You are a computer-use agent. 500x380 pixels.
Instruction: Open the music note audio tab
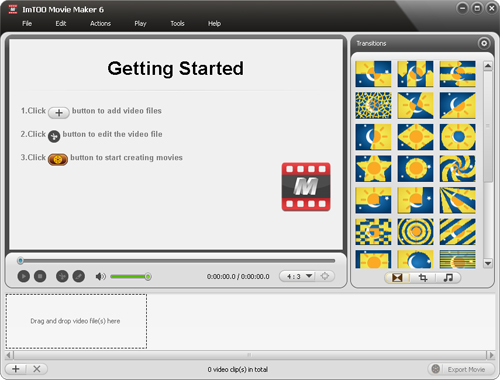click(x=448, y=278)
